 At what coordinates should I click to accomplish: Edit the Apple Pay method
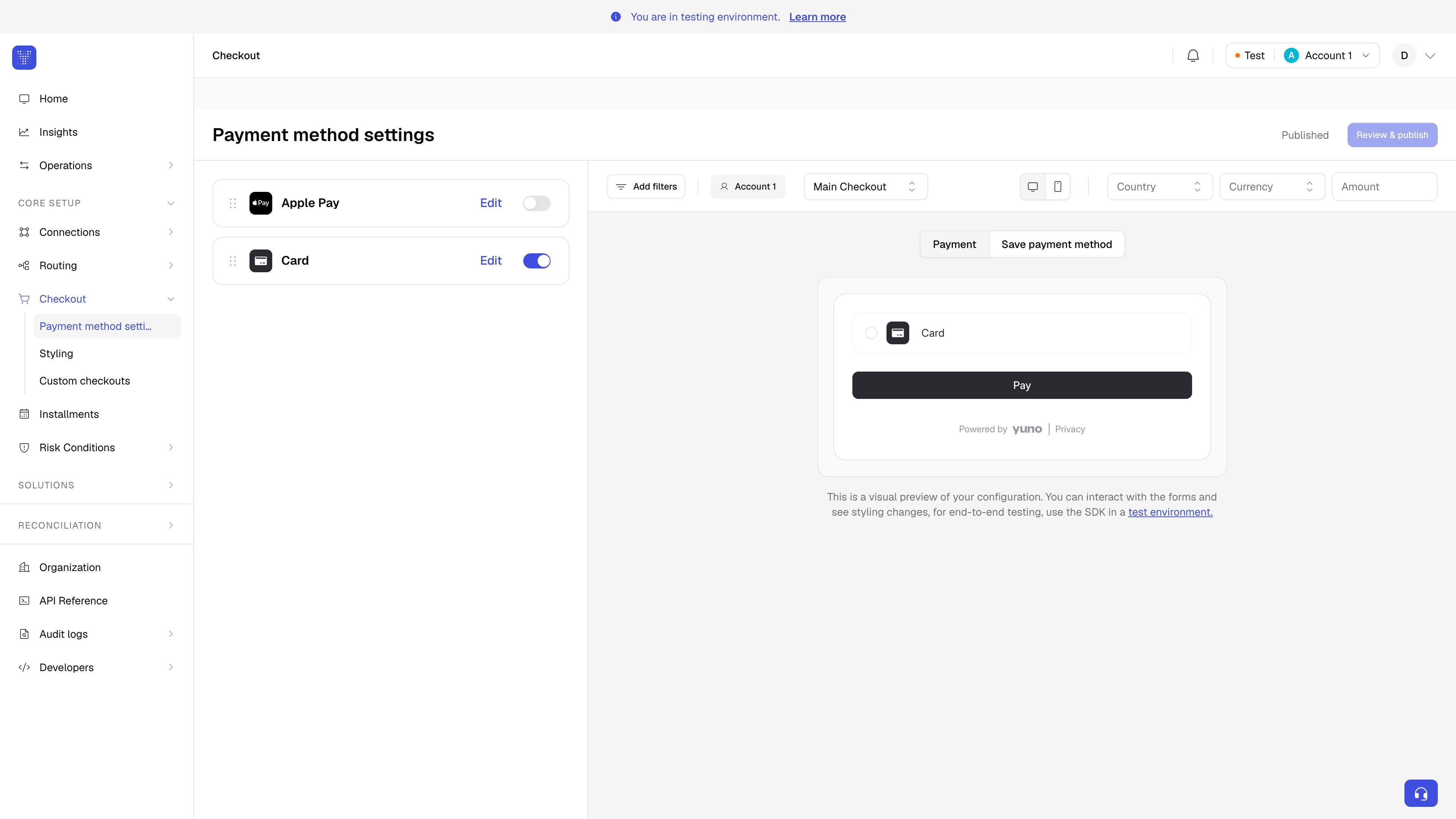coord(491,203)
